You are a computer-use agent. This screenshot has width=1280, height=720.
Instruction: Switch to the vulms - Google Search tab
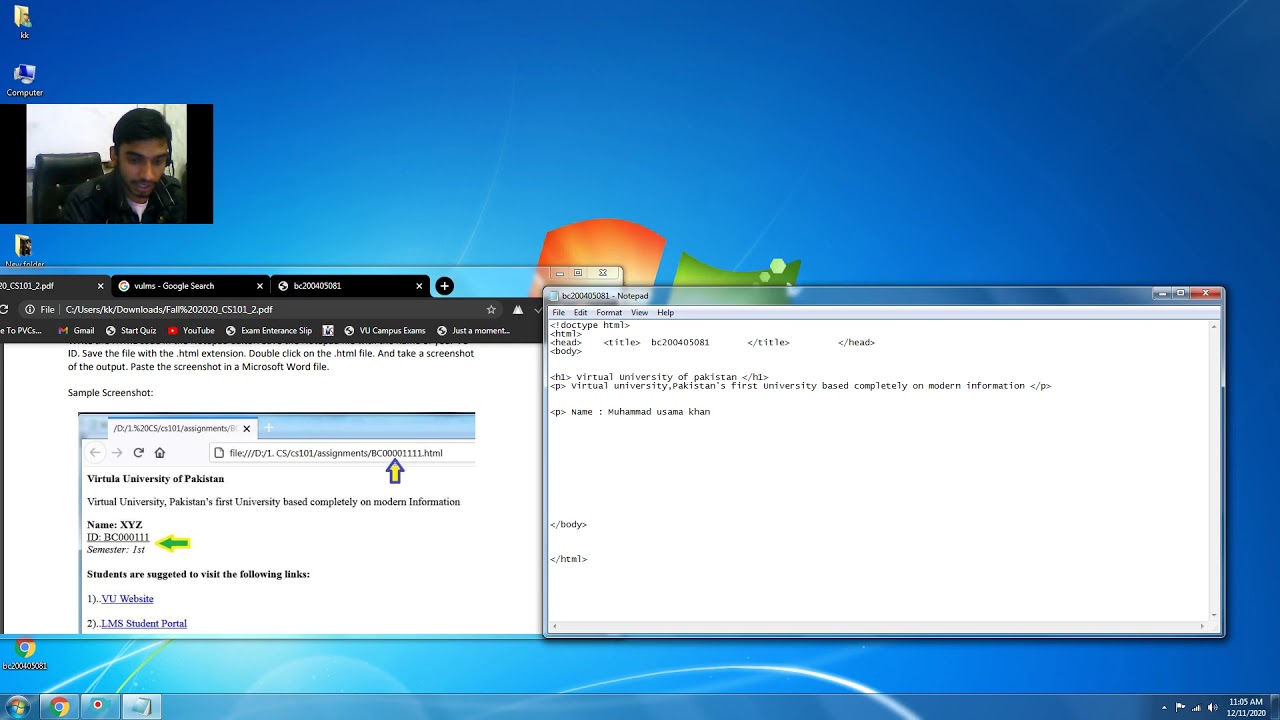click(x=190, y=286)
